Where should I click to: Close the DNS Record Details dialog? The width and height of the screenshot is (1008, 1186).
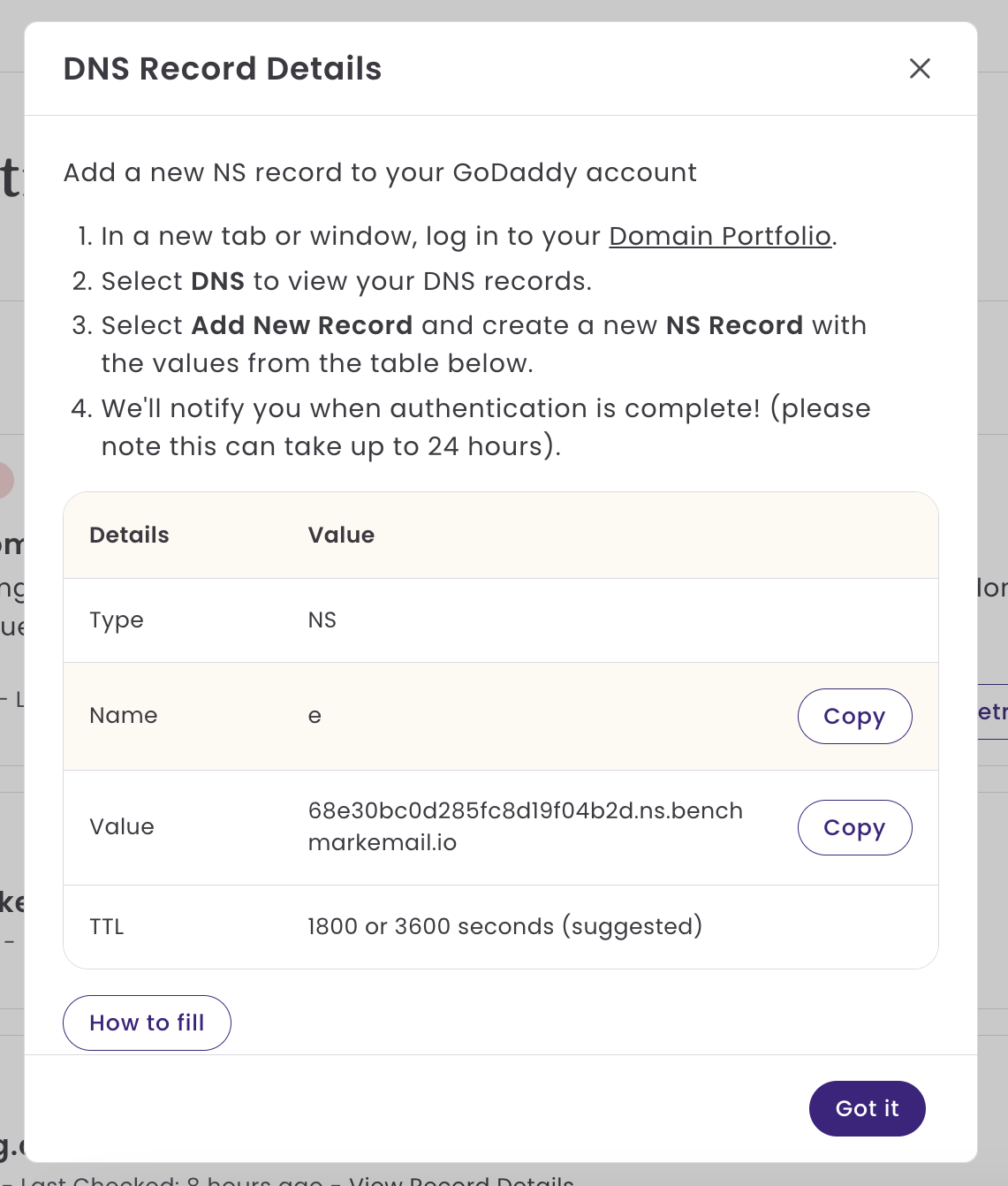920,68
